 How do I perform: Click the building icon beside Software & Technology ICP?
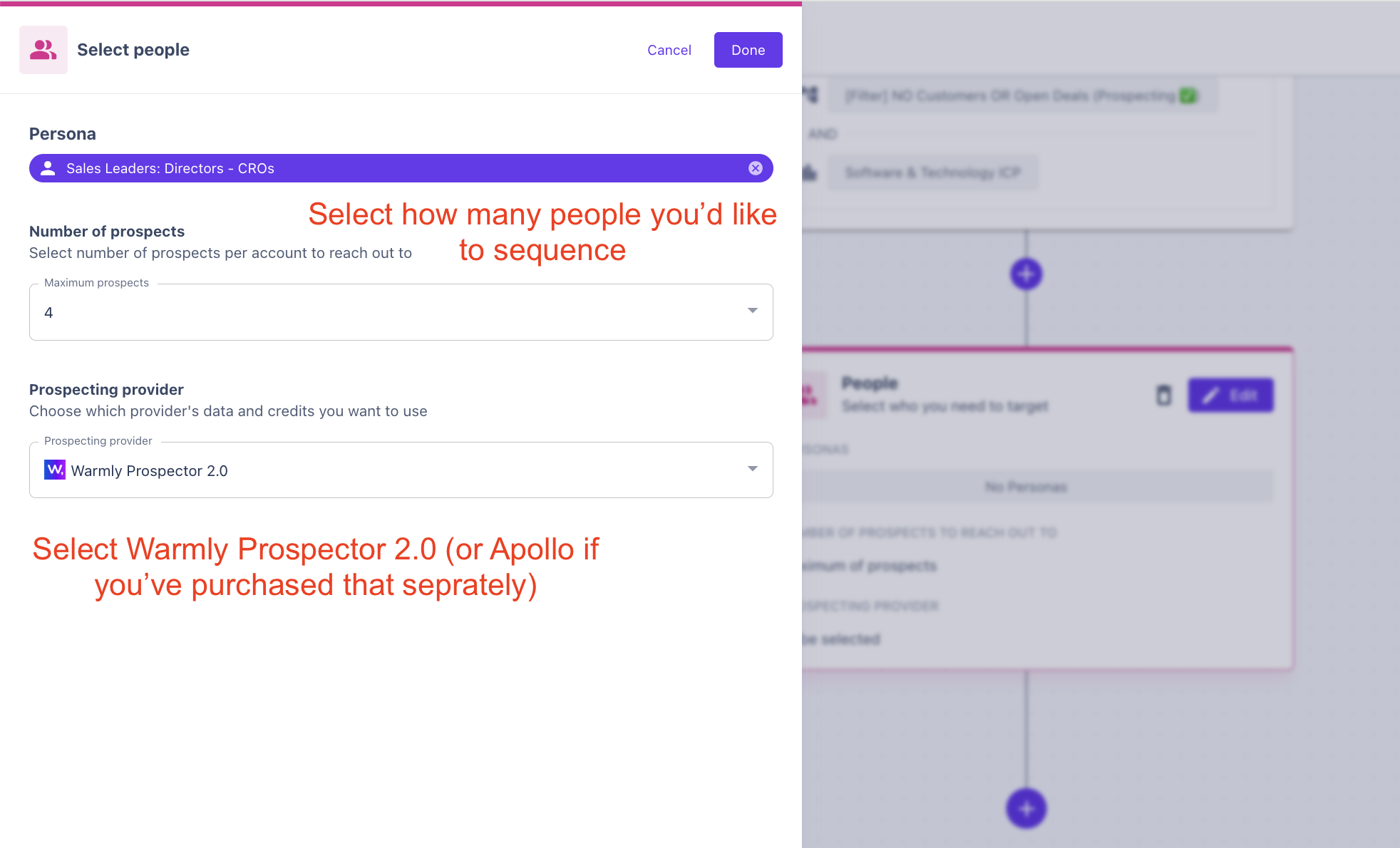(810, 172)
